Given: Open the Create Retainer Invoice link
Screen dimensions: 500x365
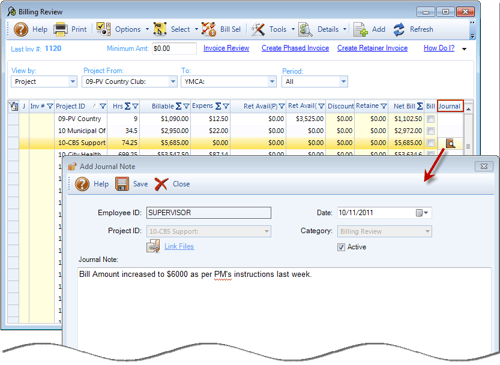Looking at the screenshot, I should (x=372, y=48).
